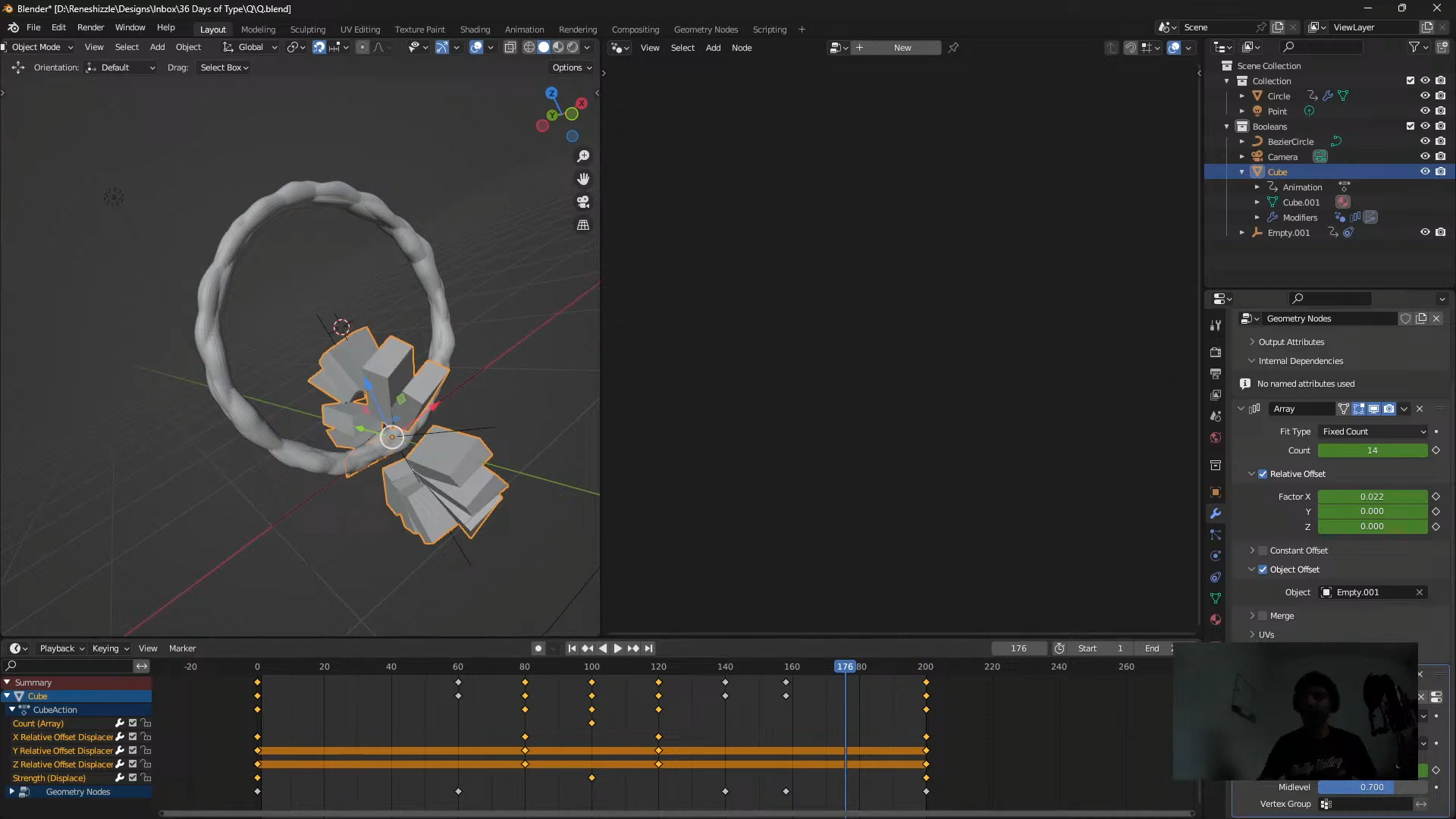Collapse the Cube item in outliner
1456x819 pixels.
point(1241,172)
